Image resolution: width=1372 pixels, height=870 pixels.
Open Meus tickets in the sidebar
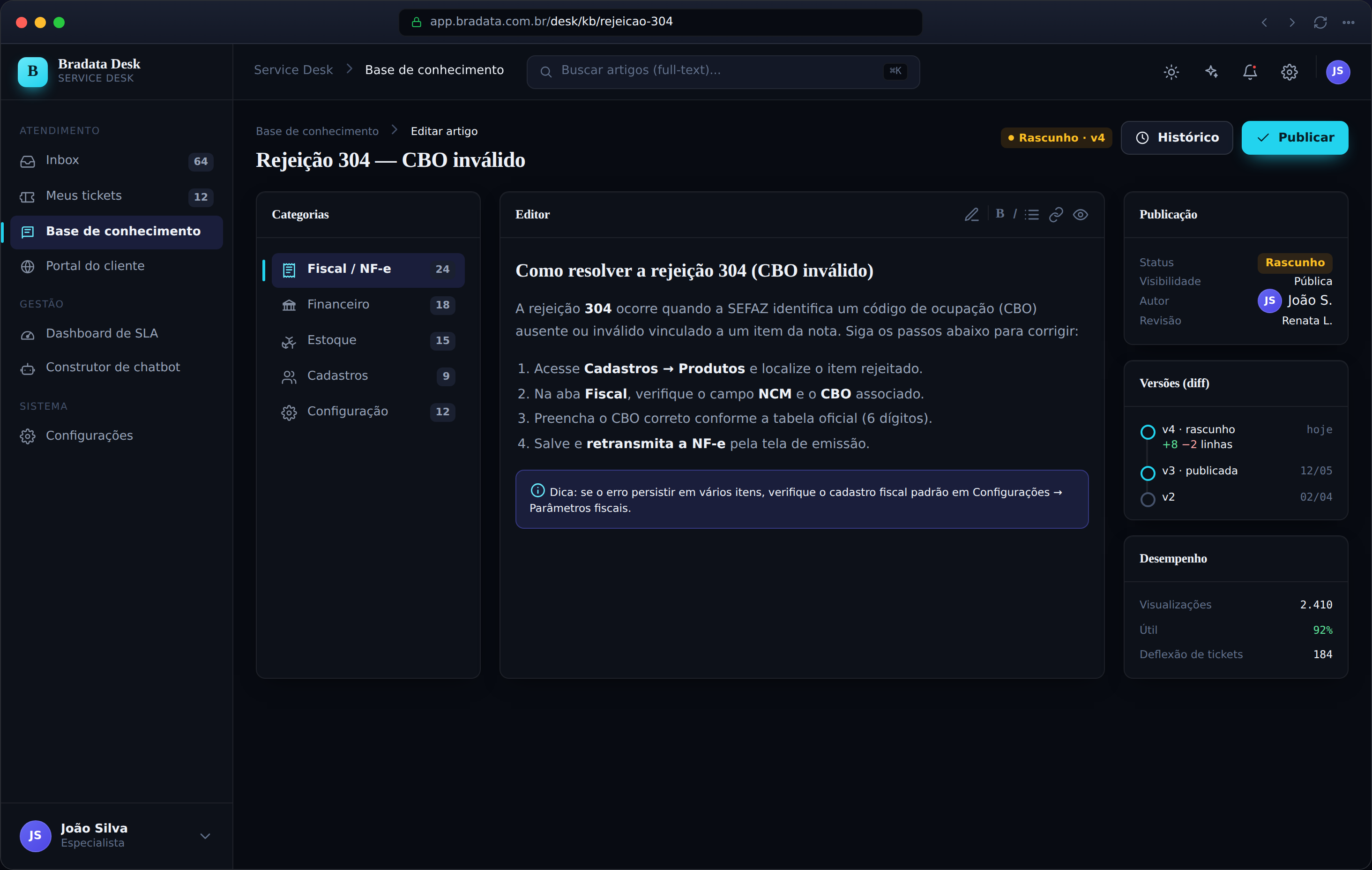[x=117, y=196]
